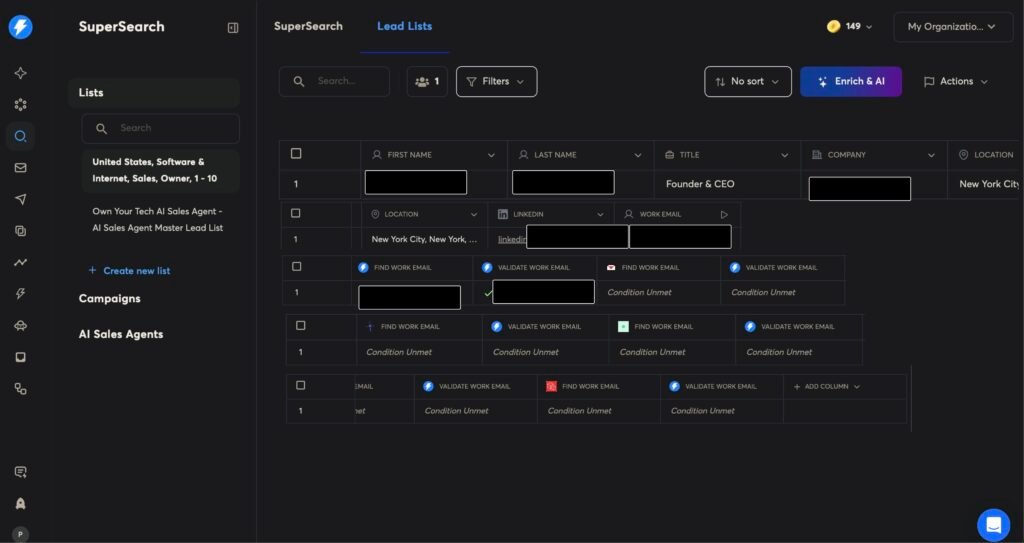
Task: Open the Campaigns section
Action: click(x=110, y=299)
